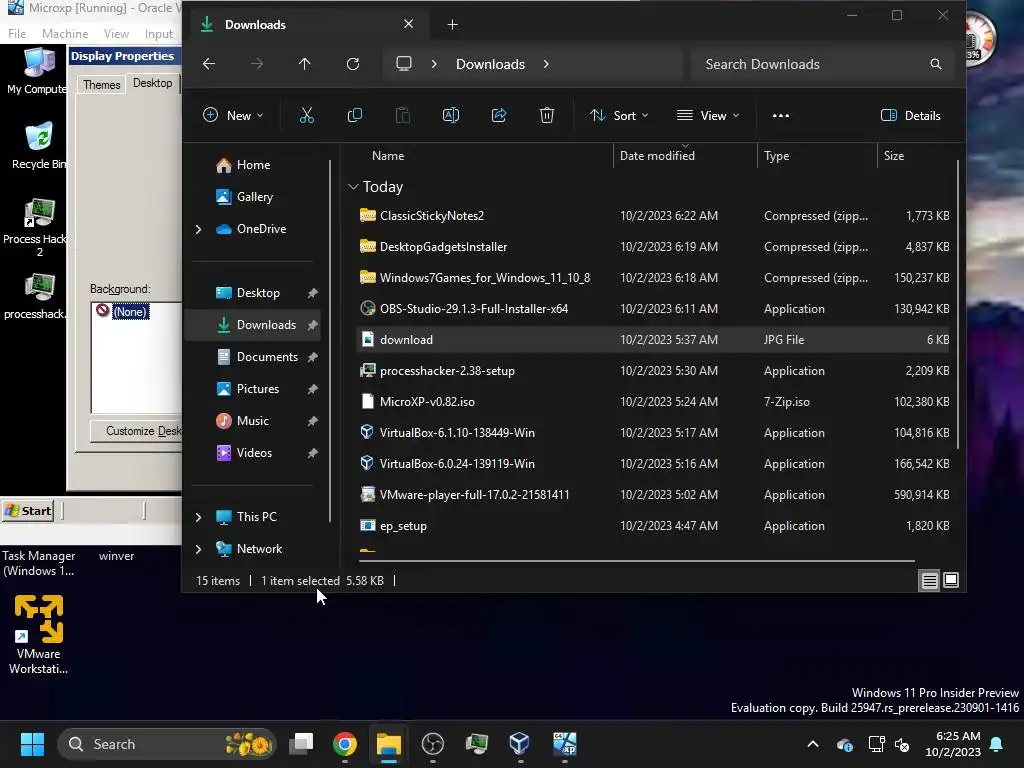Image resolution: width=1024 pixels, height=768 pixels.
Task: Open Gallery in the navigation pane
Action: [255, 197]
